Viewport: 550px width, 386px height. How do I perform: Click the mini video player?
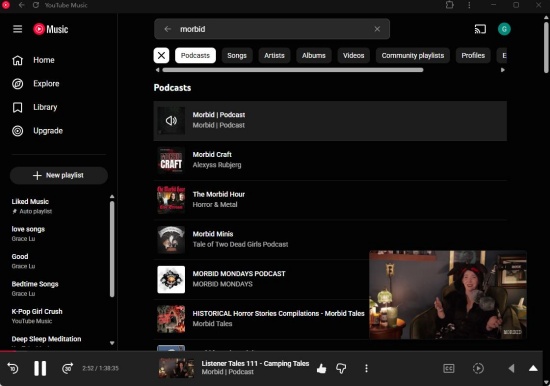[448, 295]
